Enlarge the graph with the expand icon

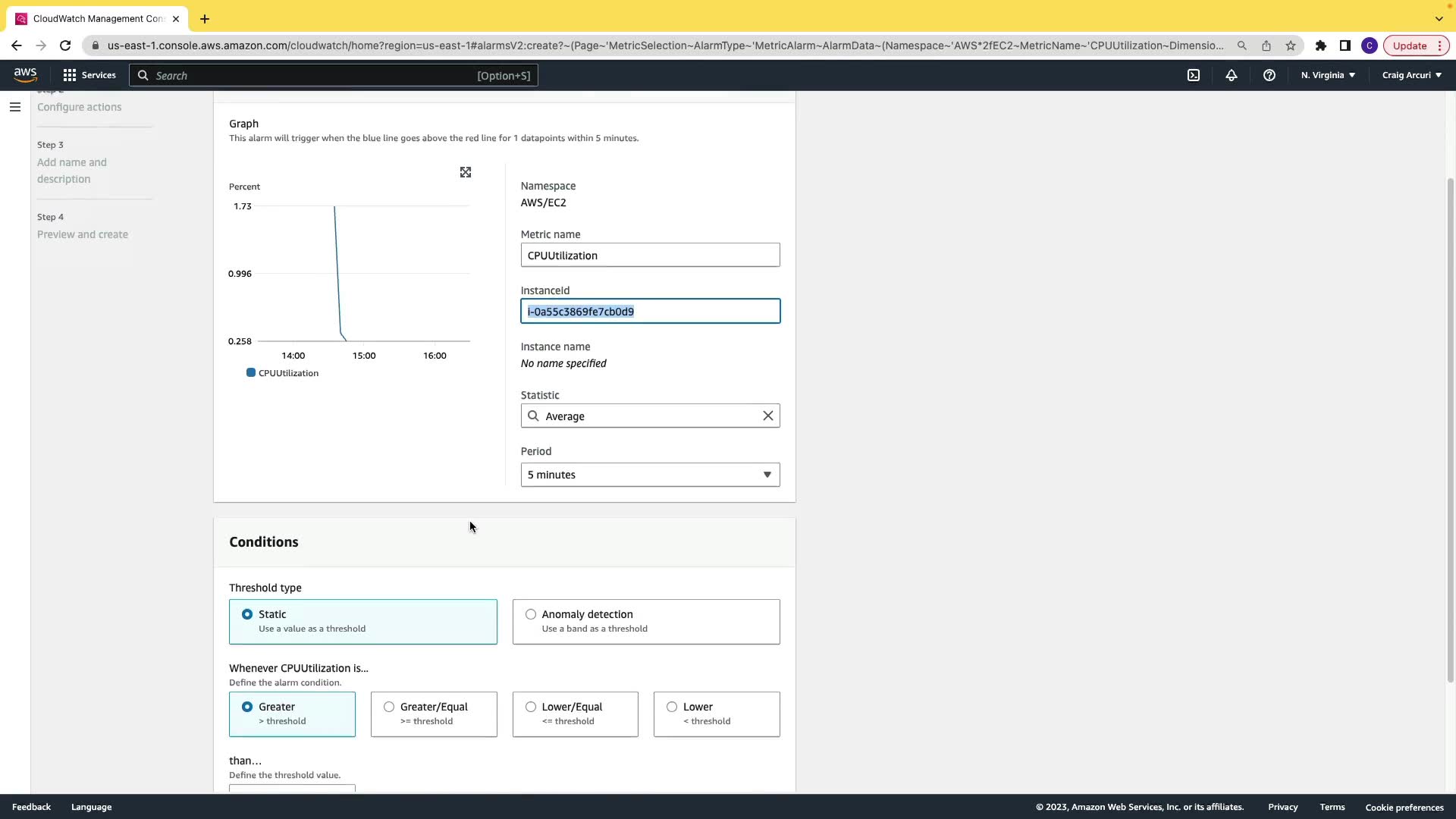pyautogui.click(x=466, y=173)
